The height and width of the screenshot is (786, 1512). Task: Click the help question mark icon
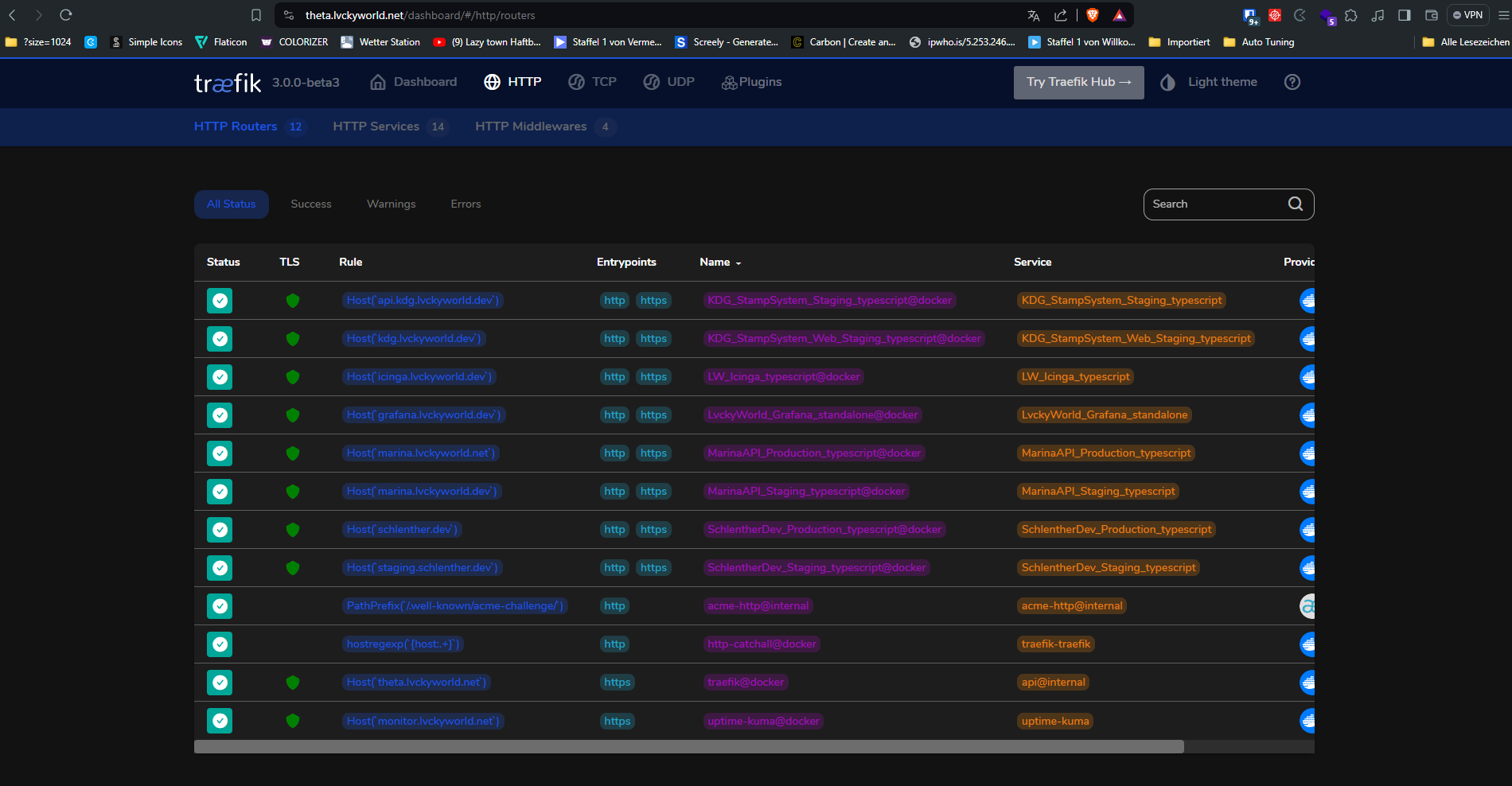[x=1292, y=82]
